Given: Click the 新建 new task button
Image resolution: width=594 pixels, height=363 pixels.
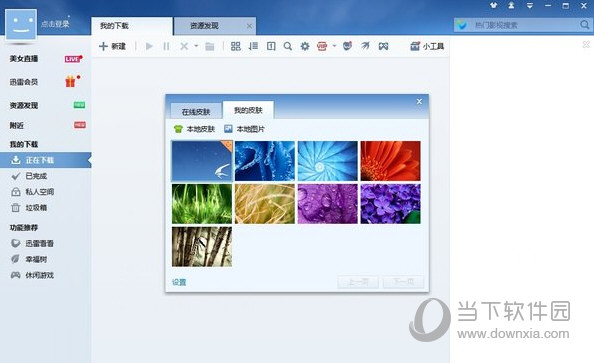Looking at the screenshot, I should 112,46.
